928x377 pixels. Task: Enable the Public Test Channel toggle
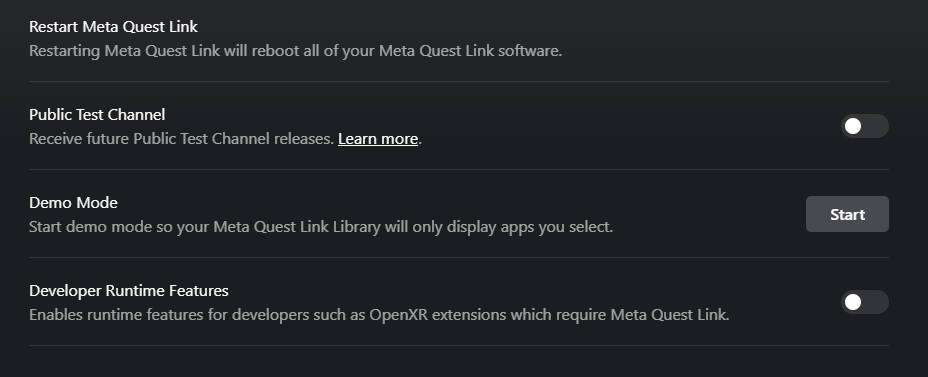[x=865, y=126]
